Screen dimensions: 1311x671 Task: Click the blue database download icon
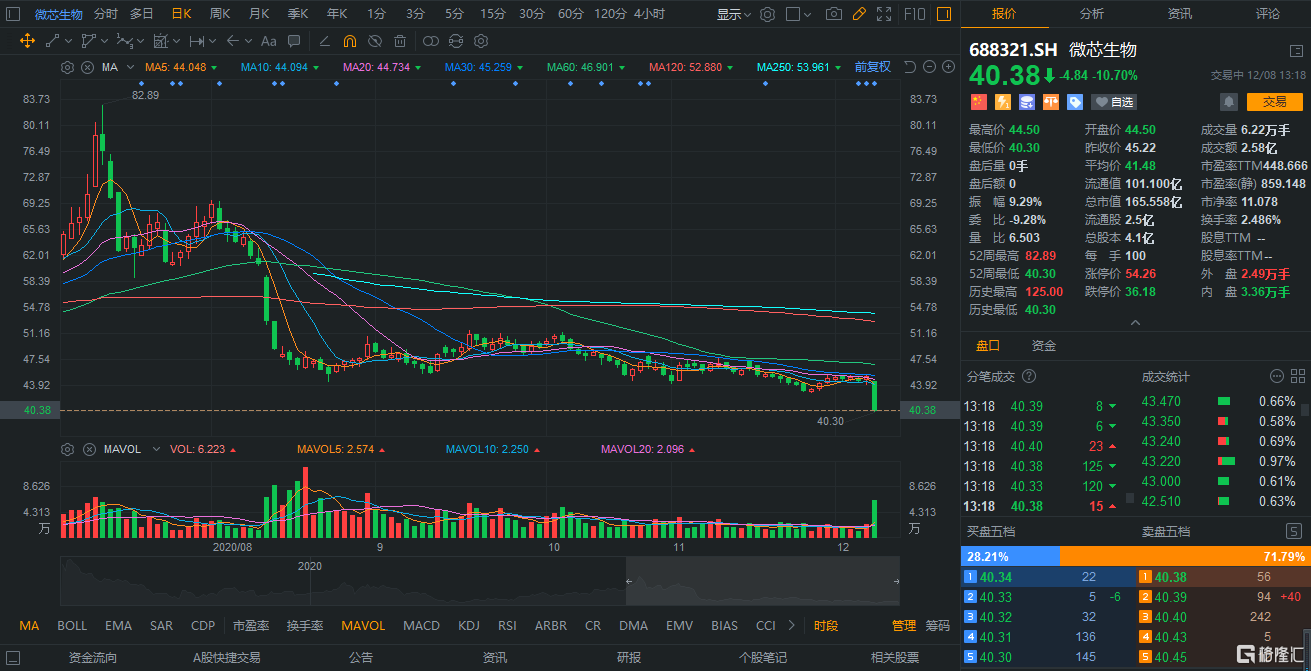pos(1026,102)
